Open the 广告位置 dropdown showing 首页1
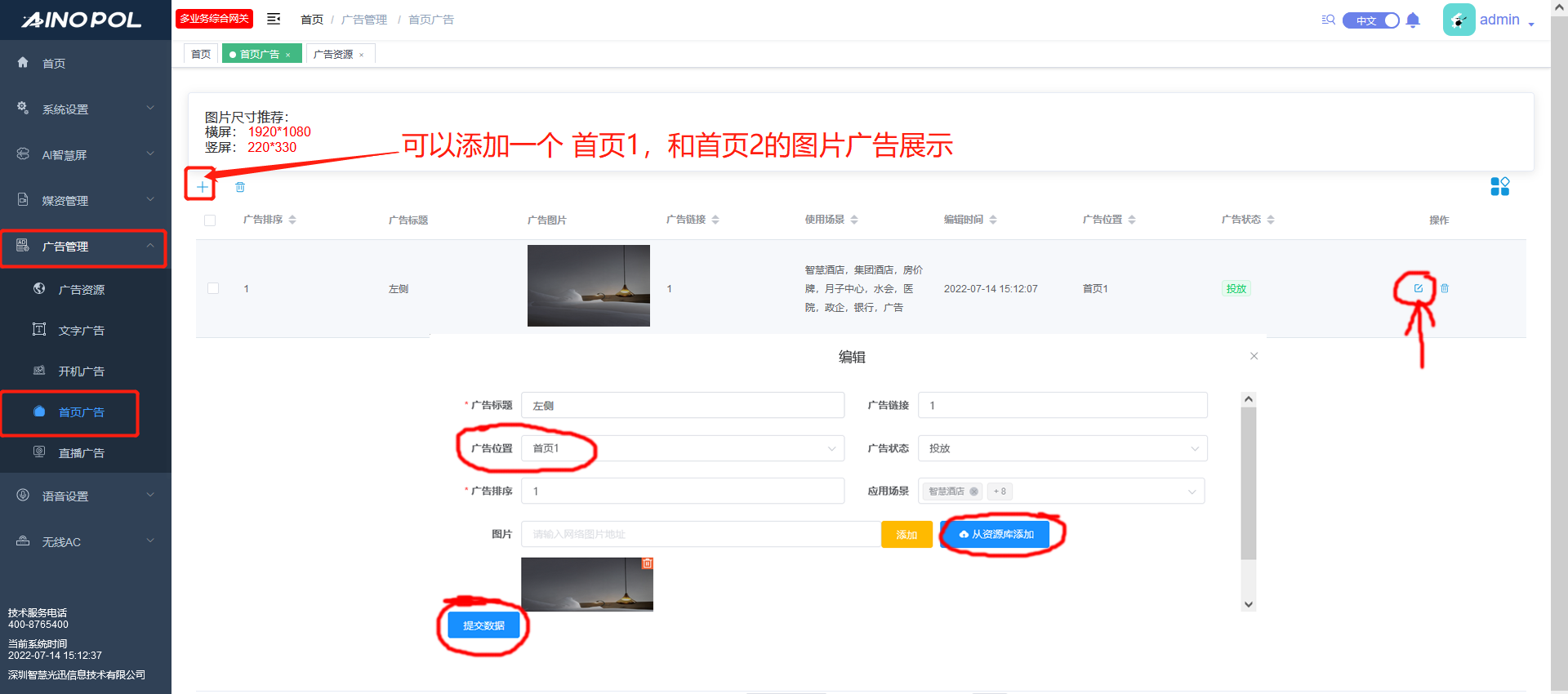 682,448
